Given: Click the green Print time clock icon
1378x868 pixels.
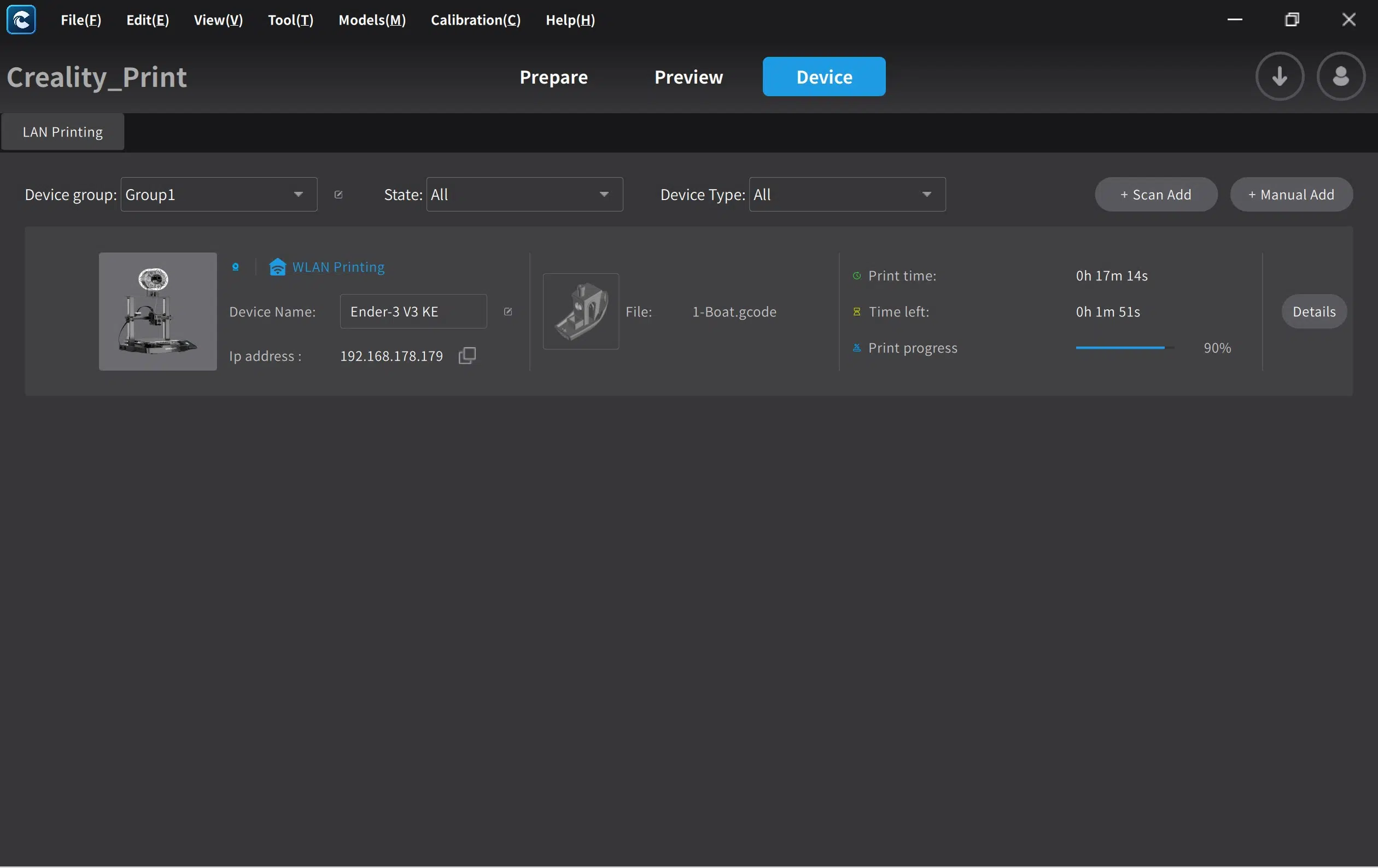Looking at the screenshot, I should point(857,276).
